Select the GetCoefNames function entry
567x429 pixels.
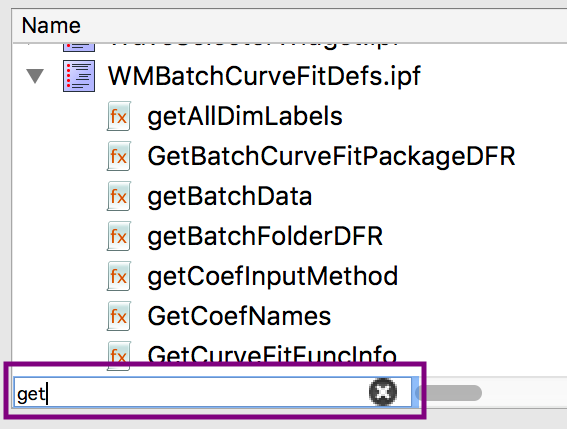239,316
